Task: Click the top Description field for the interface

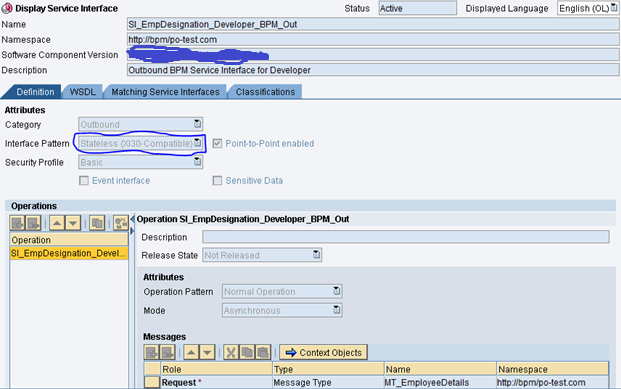Action: [373, 70]
